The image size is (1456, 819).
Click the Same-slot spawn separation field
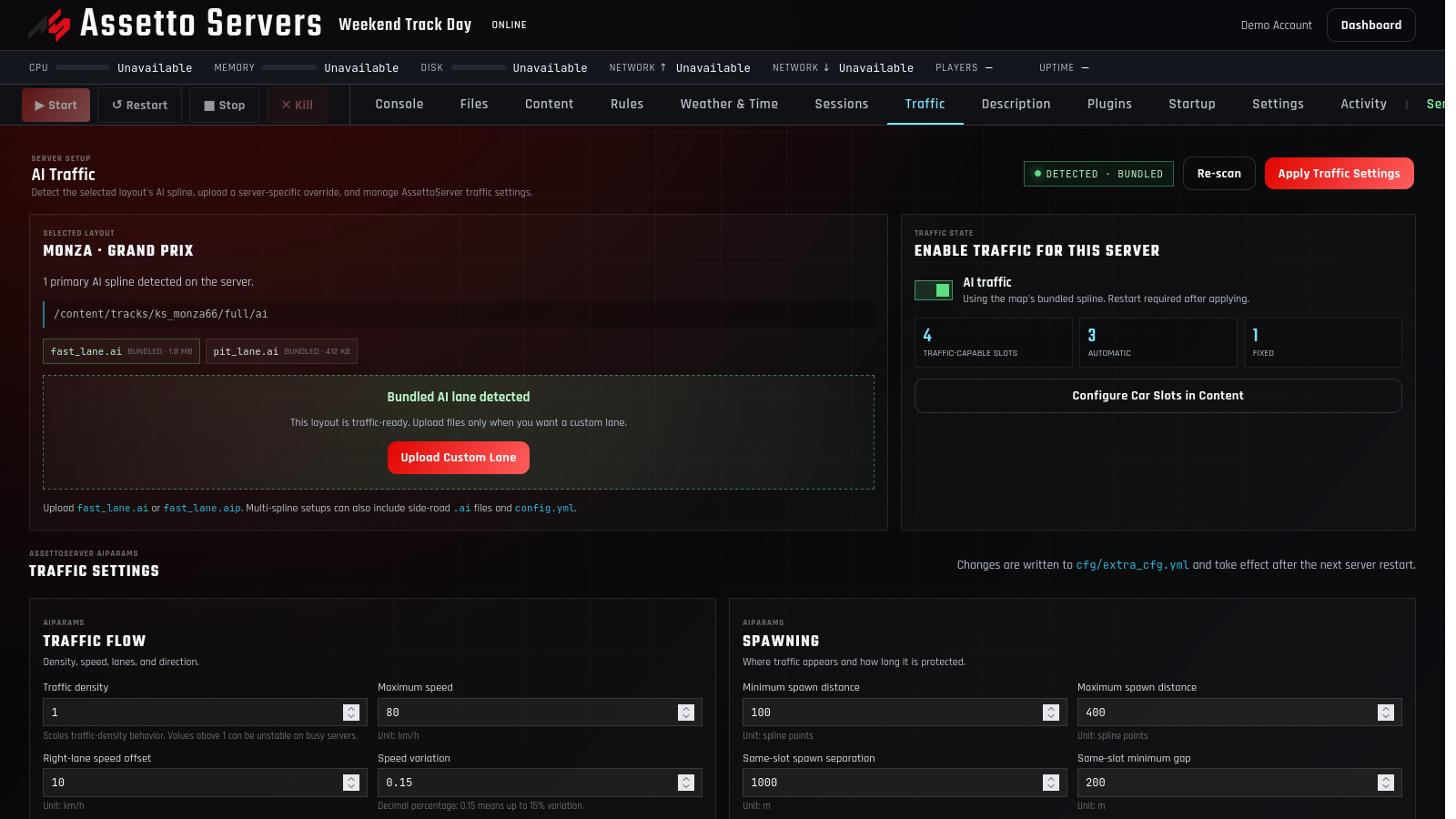click(x=905, y=783)
